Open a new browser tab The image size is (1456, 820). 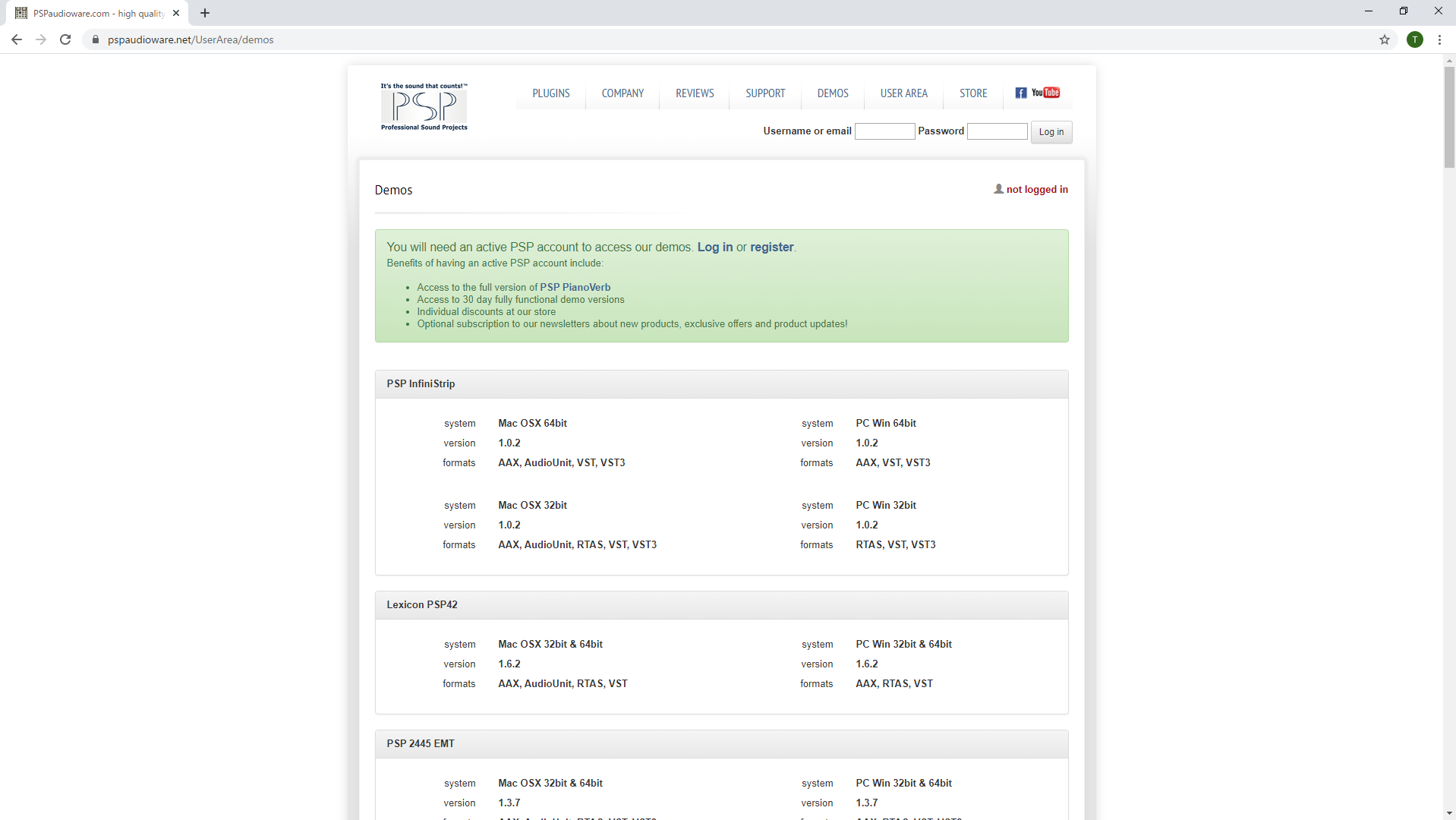point(205,13)
